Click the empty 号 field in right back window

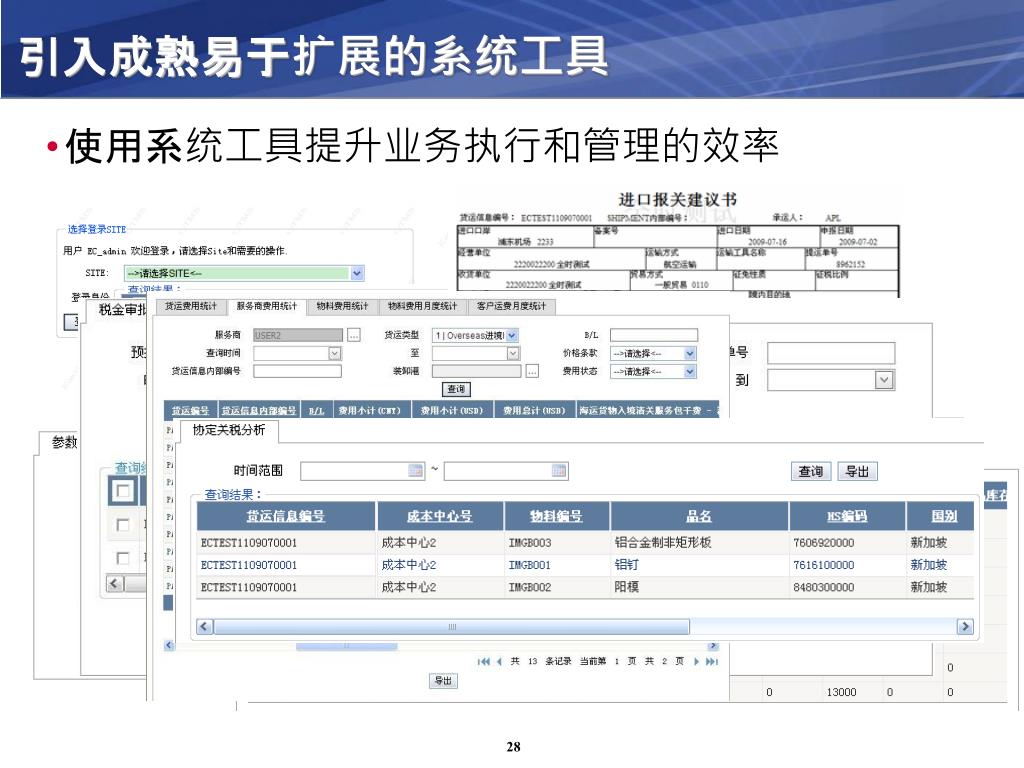point(831,353)
